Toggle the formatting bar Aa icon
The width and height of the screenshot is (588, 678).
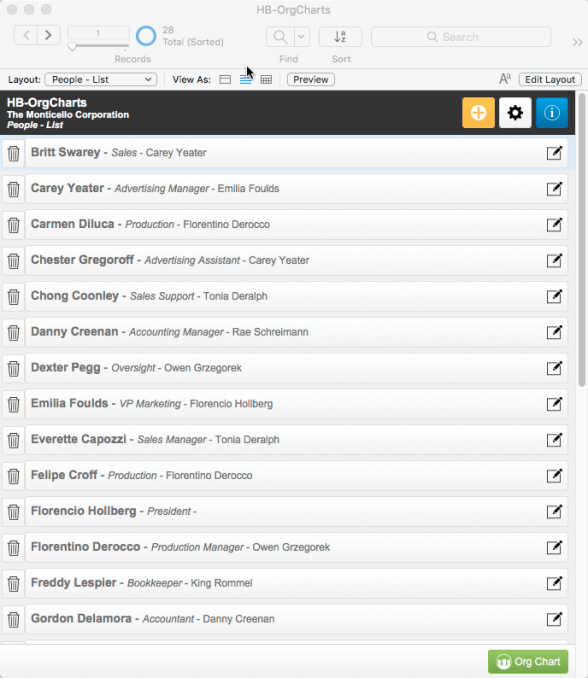tap(505, 79)
